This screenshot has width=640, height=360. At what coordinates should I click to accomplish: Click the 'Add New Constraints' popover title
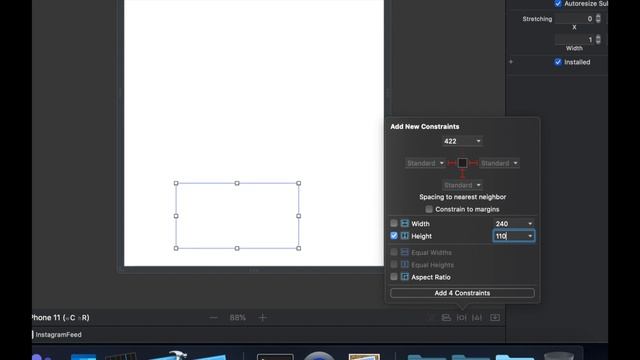coord(424,127)
